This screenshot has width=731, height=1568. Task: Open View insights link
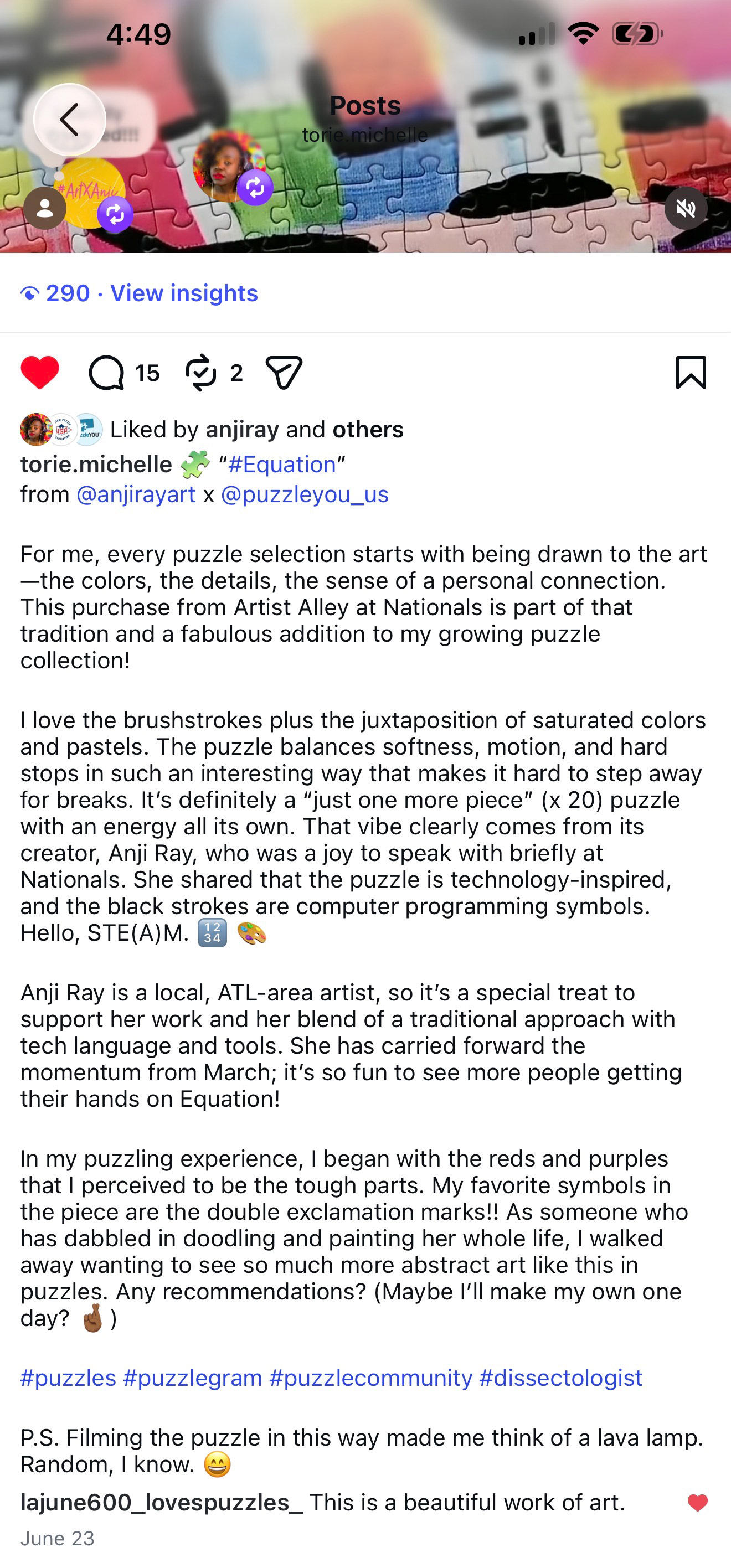click(x=184, y=293)
